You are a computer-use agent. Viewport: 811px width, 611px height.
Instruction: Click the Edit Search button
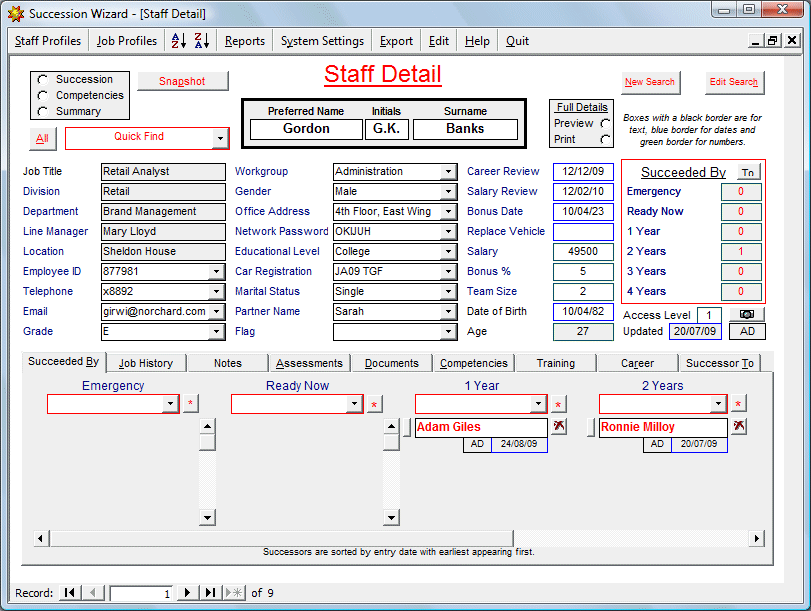click(x=733, y=82)
